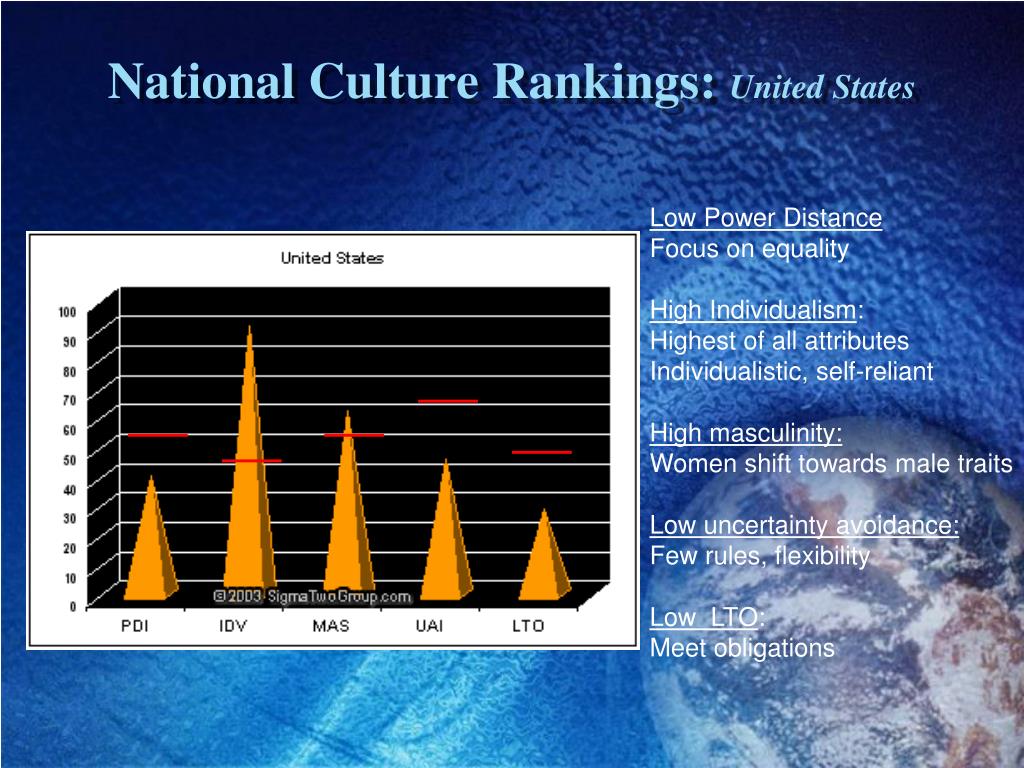Click 'Women shift towards male traits' text
Image resolution: width=1024 pixels, height=768 pixels.
coord(831,464)
